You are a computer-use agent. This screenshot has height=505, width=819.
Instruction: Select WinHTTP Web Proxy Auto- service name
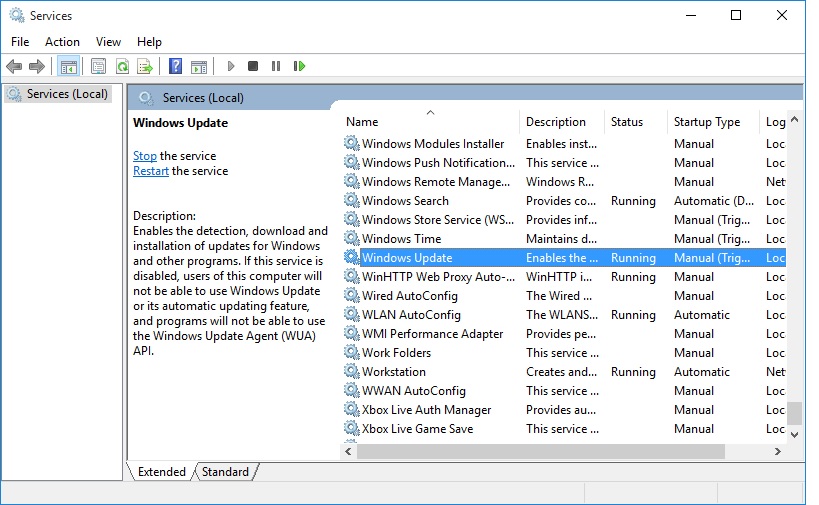click(438, 276)
